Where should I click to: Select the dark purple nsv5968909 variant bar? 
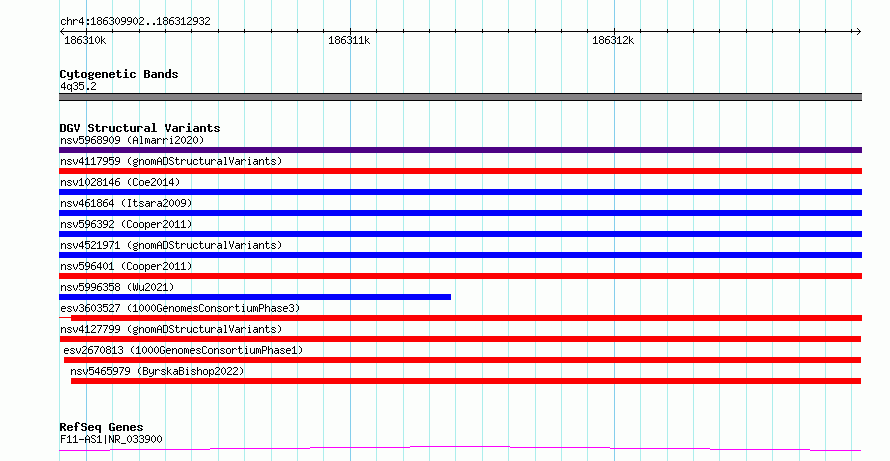point(460,150)
